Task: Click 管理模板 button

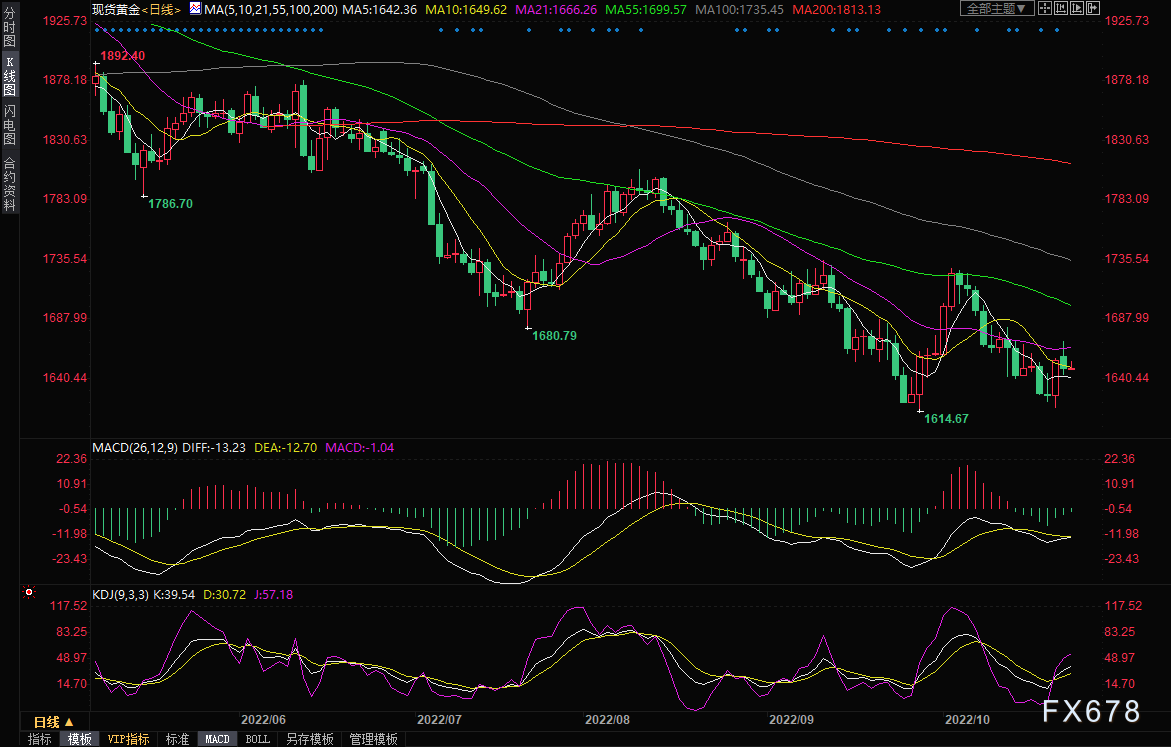Action: pyautogui.click(x=372, y=739)
